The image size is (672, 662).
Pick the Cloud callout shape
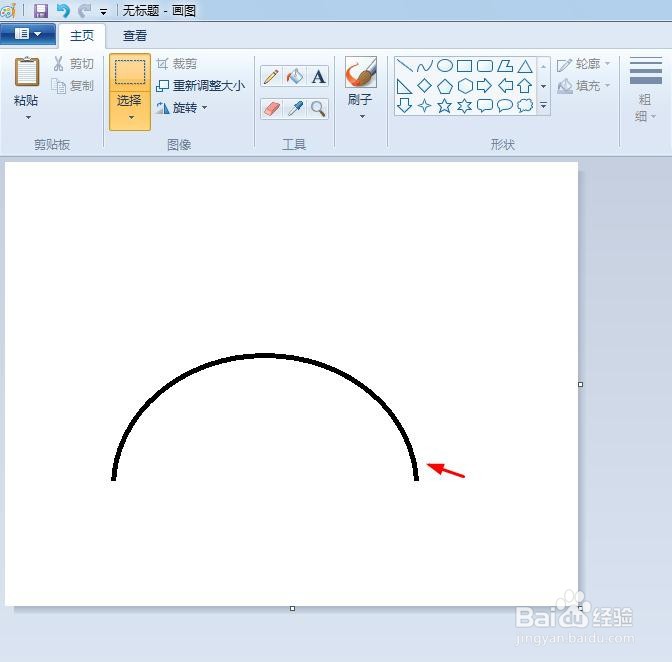525,105
